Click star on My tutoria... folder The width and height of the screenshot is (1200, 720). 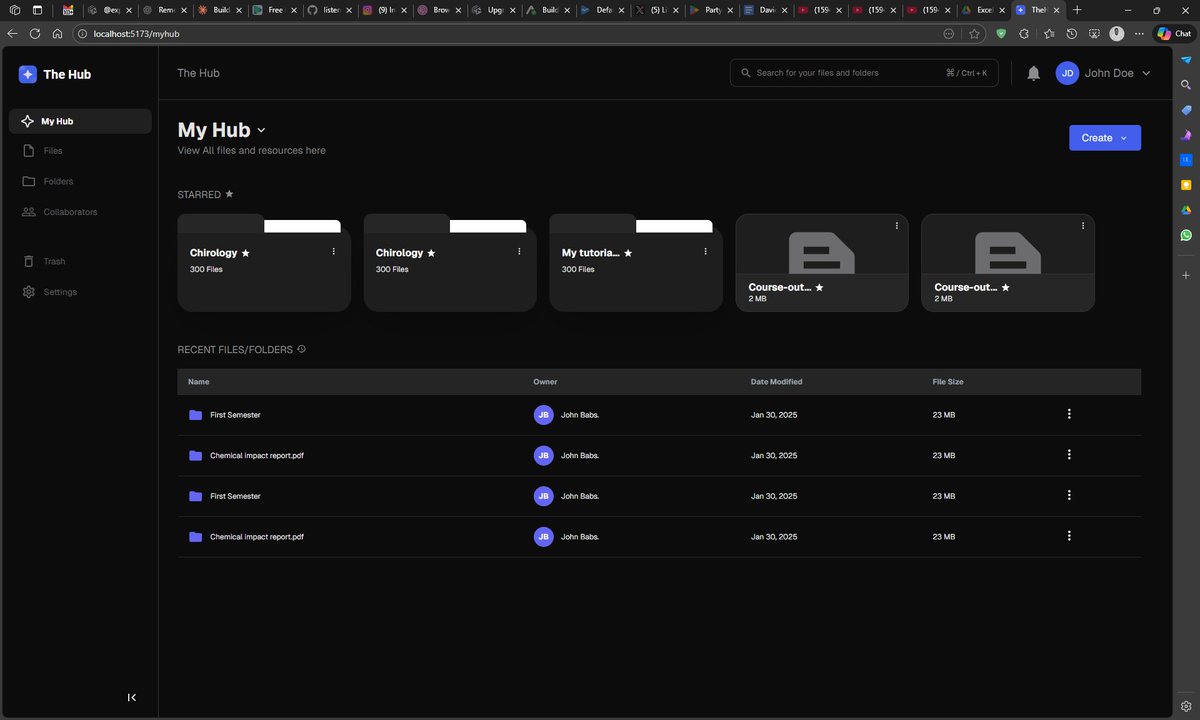[x=628, y=254]
